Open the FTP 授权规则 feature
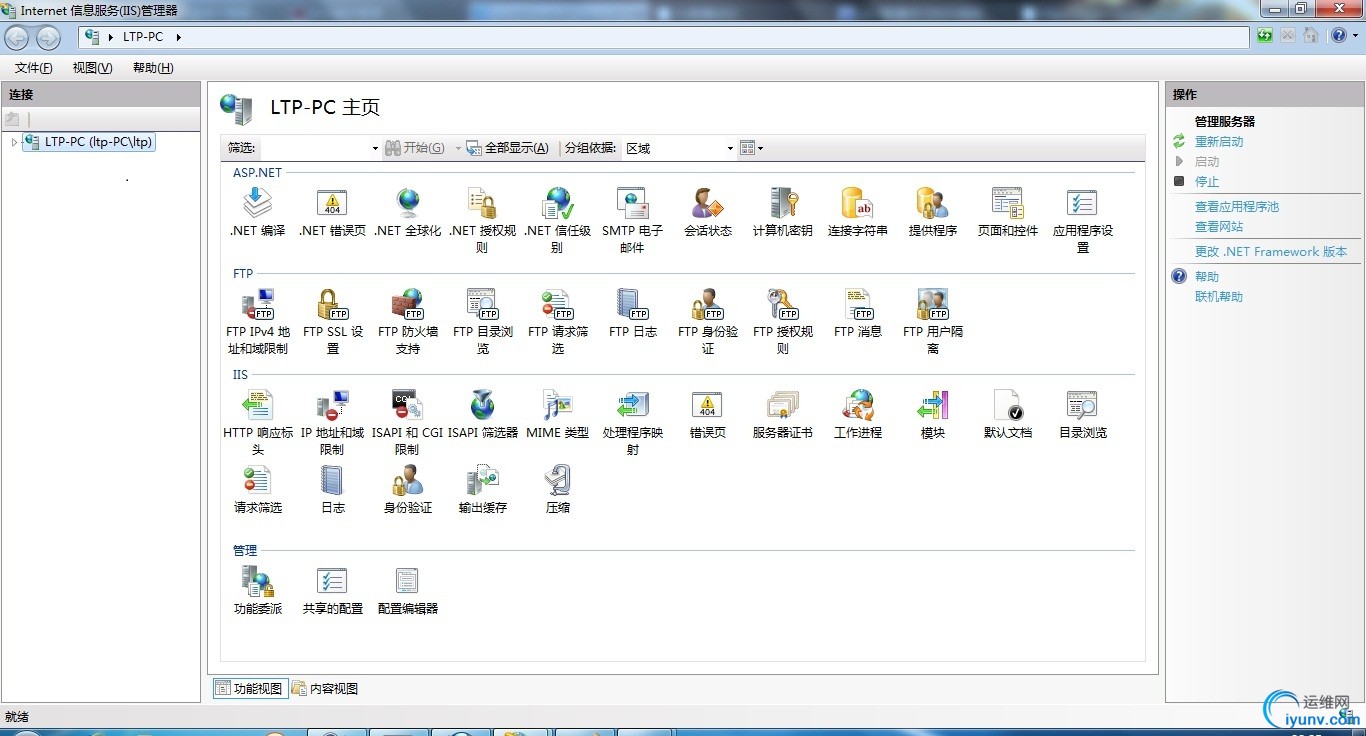 (782, 322)
